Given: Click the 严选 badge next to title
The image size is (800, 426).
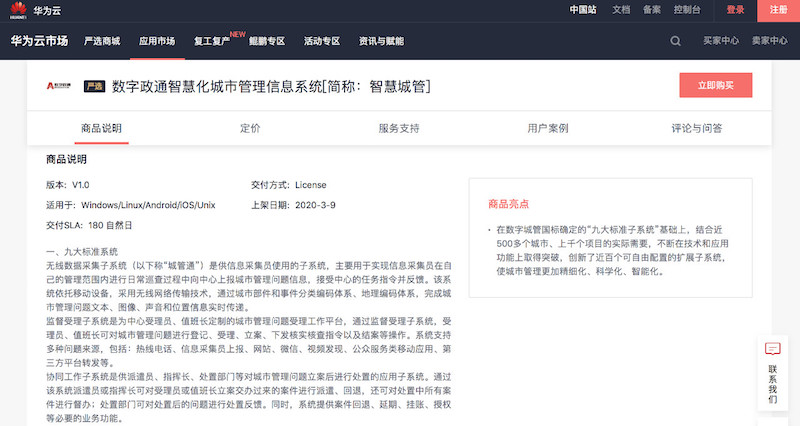Looking at the screenshot, I should click(x=94, y=86).
